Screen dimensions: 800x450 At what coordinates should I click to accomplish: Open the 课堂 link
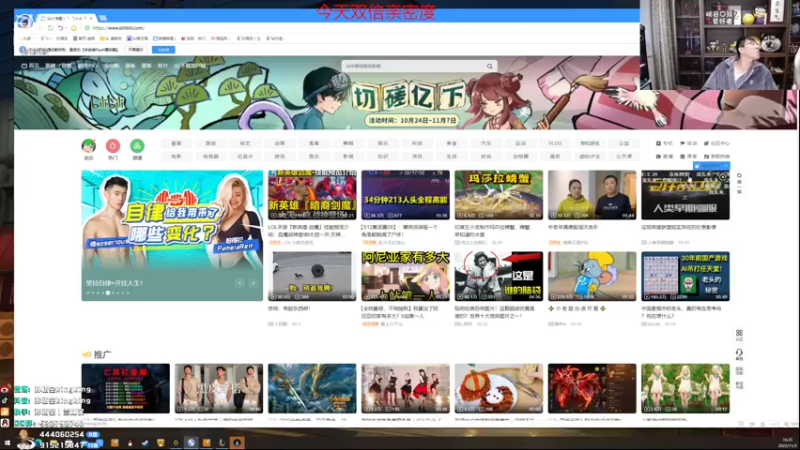coord(688,157)
